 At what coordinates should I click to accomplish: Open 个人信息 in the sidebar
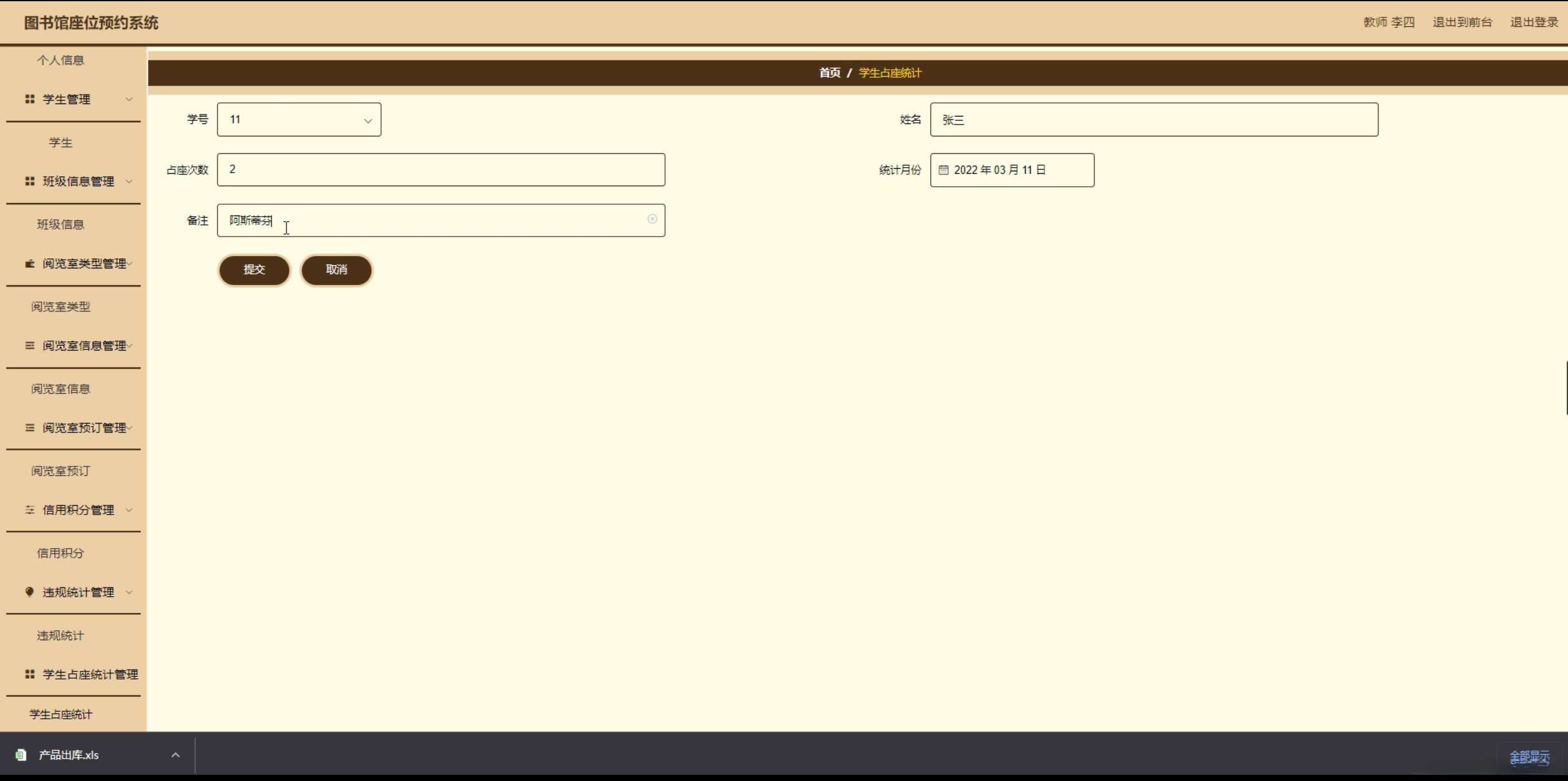tap(60, 60)
